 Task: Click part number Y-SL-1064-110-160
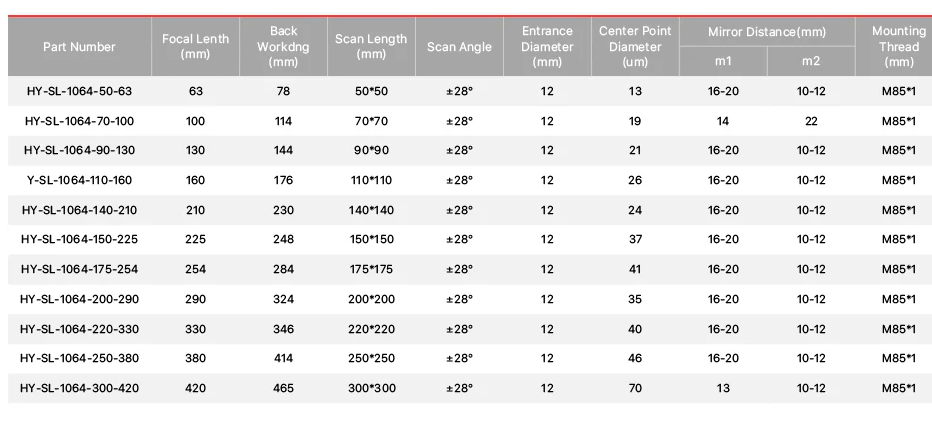[x=79, y=180]
